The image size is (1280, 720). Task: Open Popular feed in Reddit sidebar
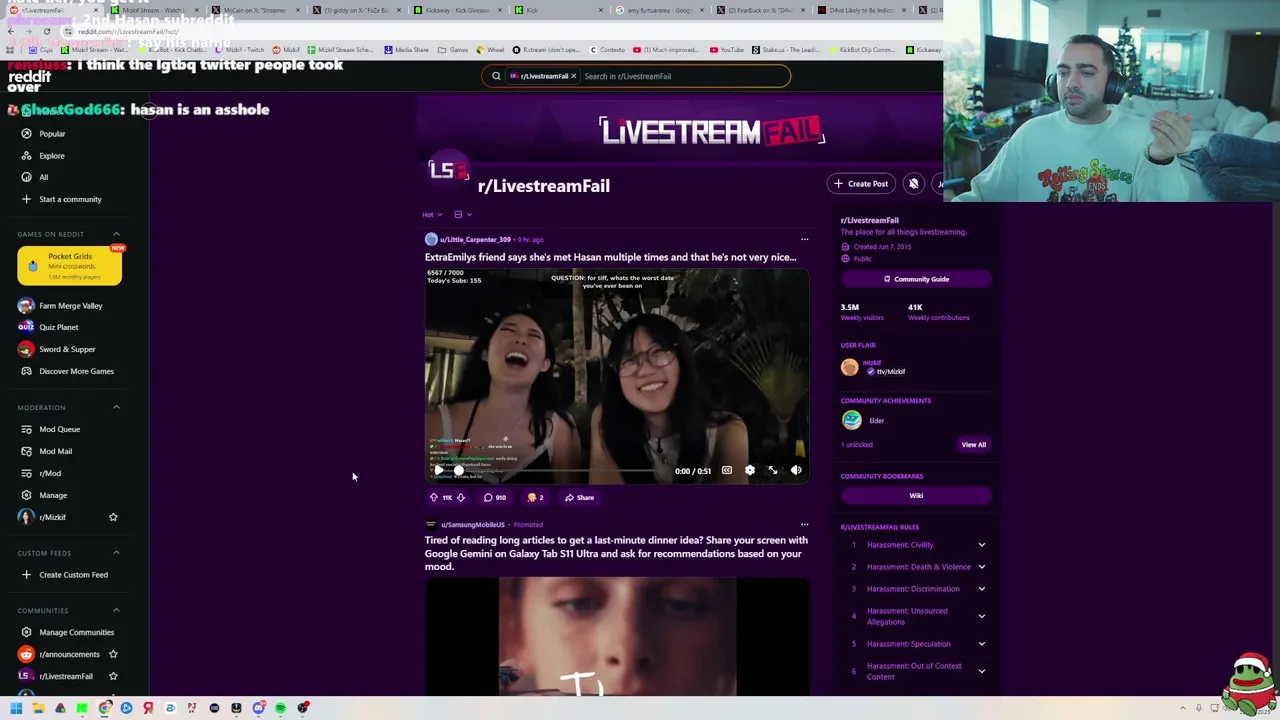[x=52, y=133]
